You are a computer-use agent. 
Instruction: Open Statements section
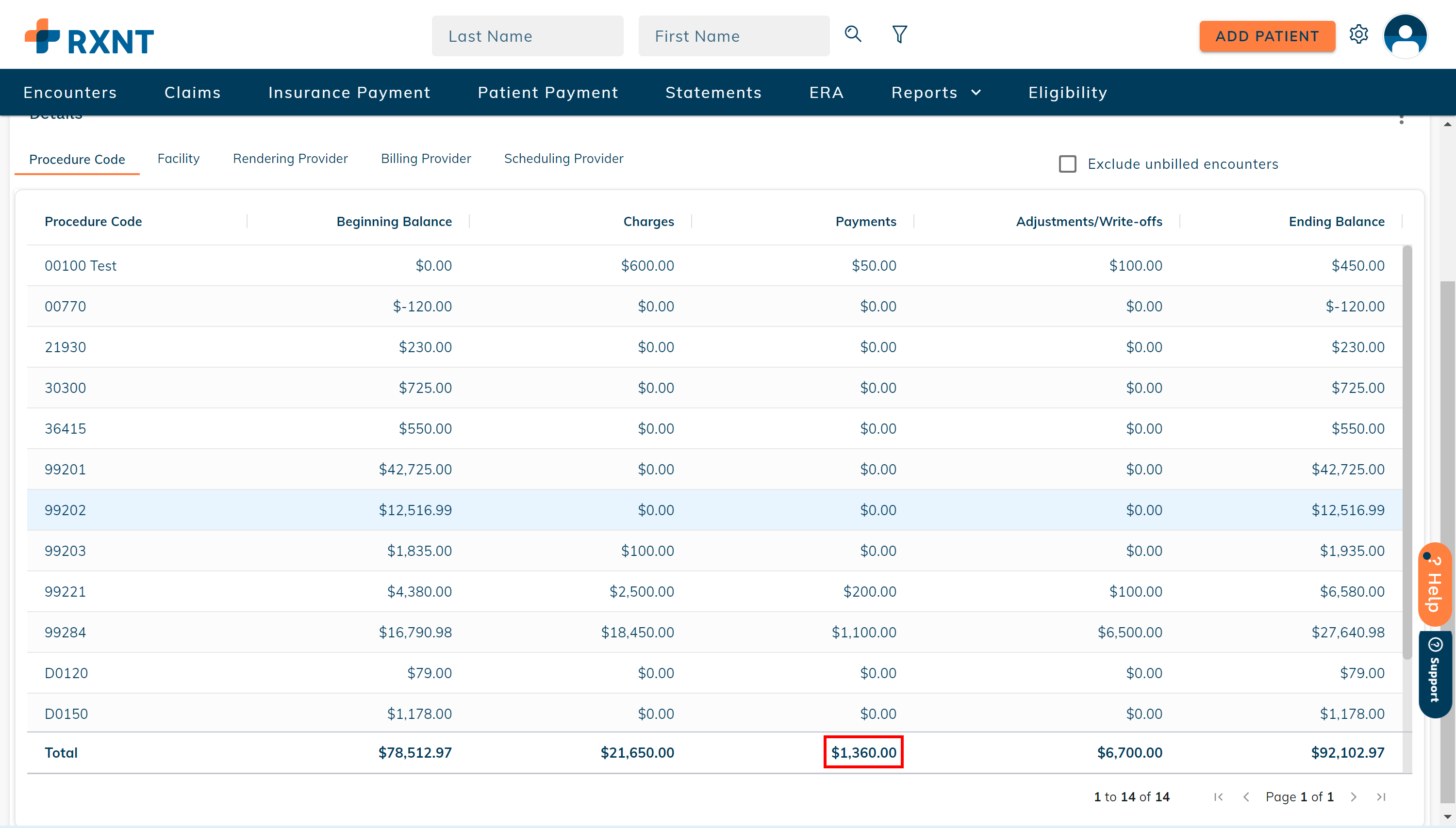pyautogui.click(x=713, y=92)
